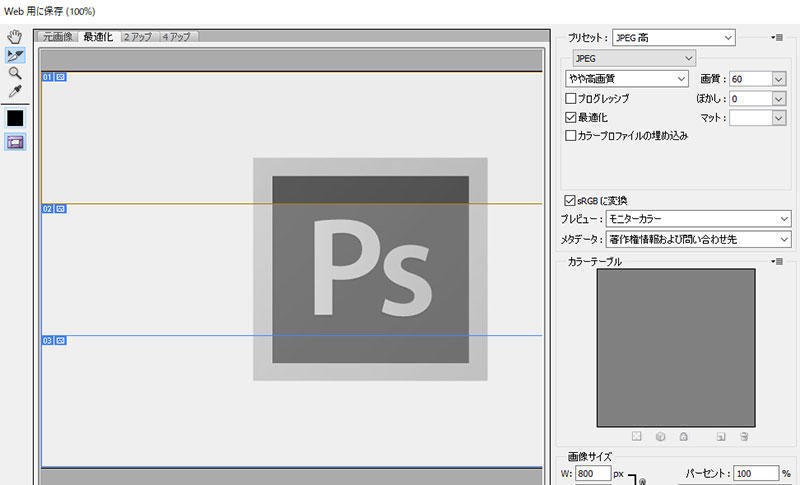The image size is (800, 485).
Task: Select the Slice Select tool
Action: (15, 55)
